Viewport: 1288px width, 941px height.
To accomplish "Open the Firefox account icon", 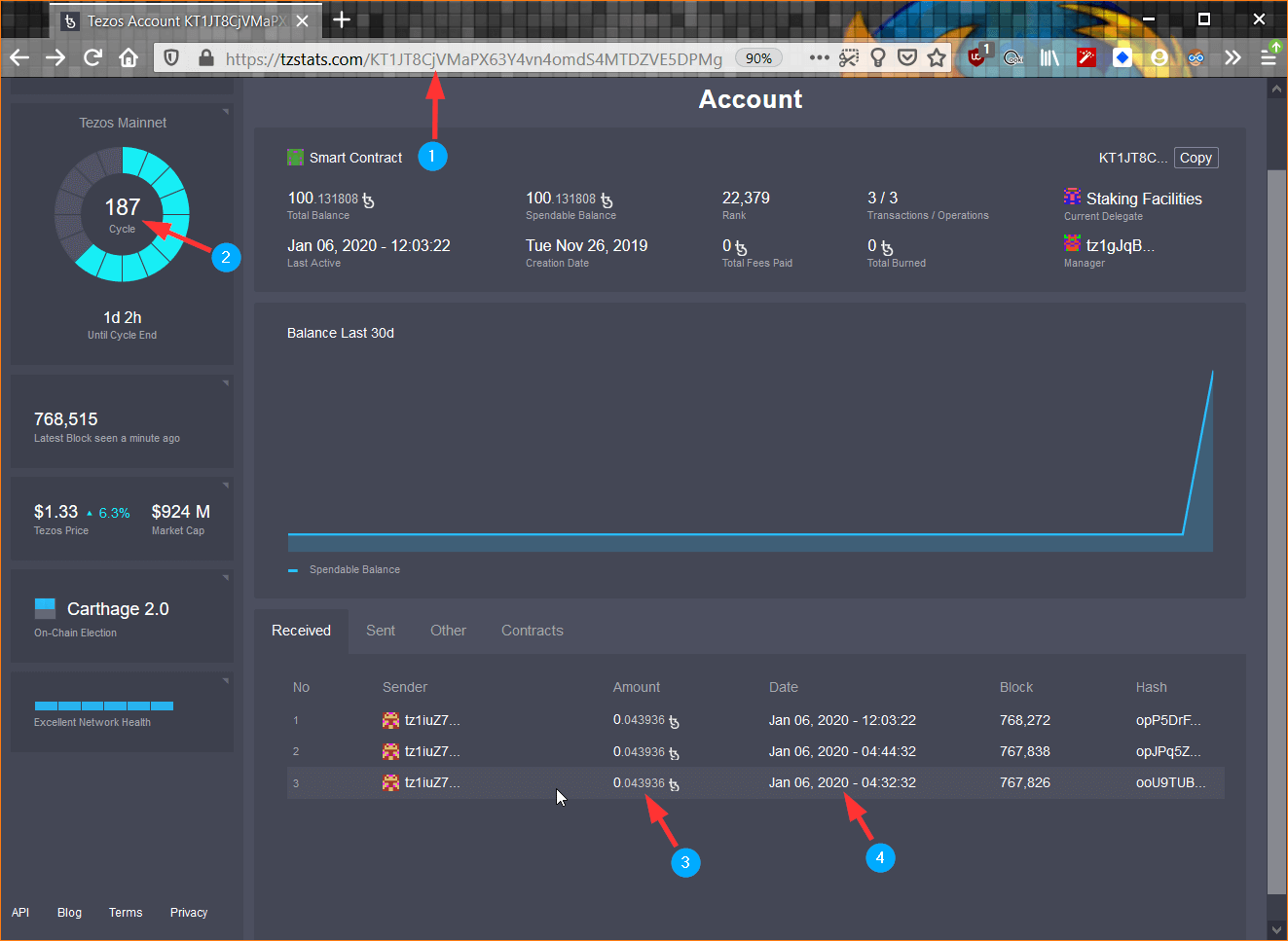I will point(1159,58).
